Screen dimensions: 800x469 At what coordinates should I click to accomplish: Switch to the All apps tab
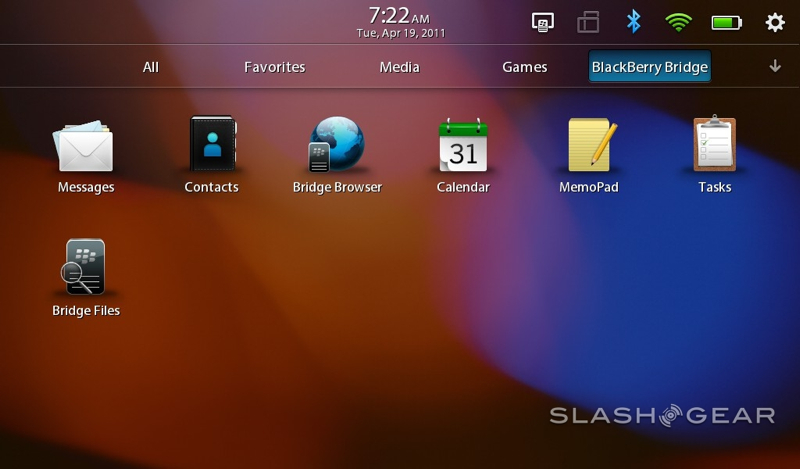pyautogui.click(x=151, y=67)
